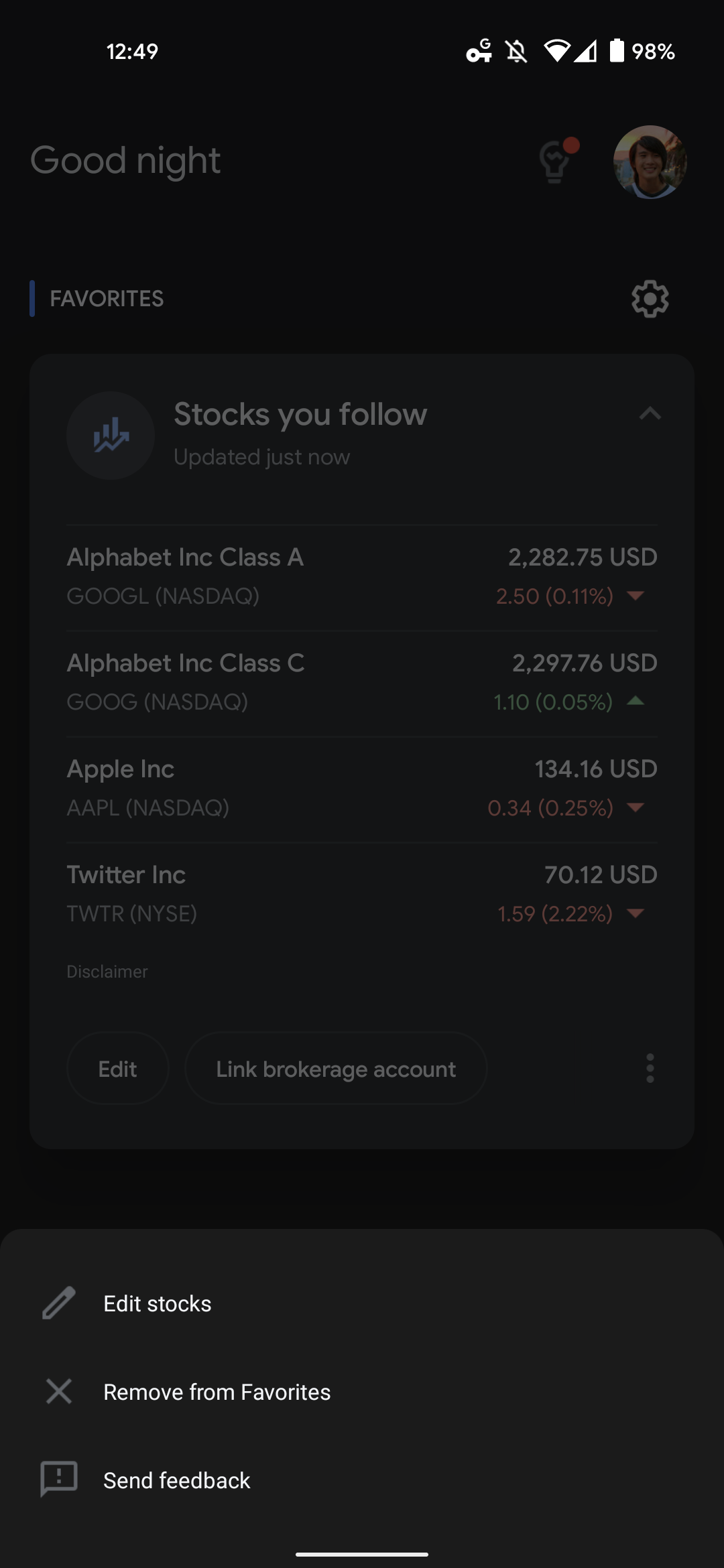Collapse the Stocks you follow card
724x1568 pixels.
coord(650,414)
